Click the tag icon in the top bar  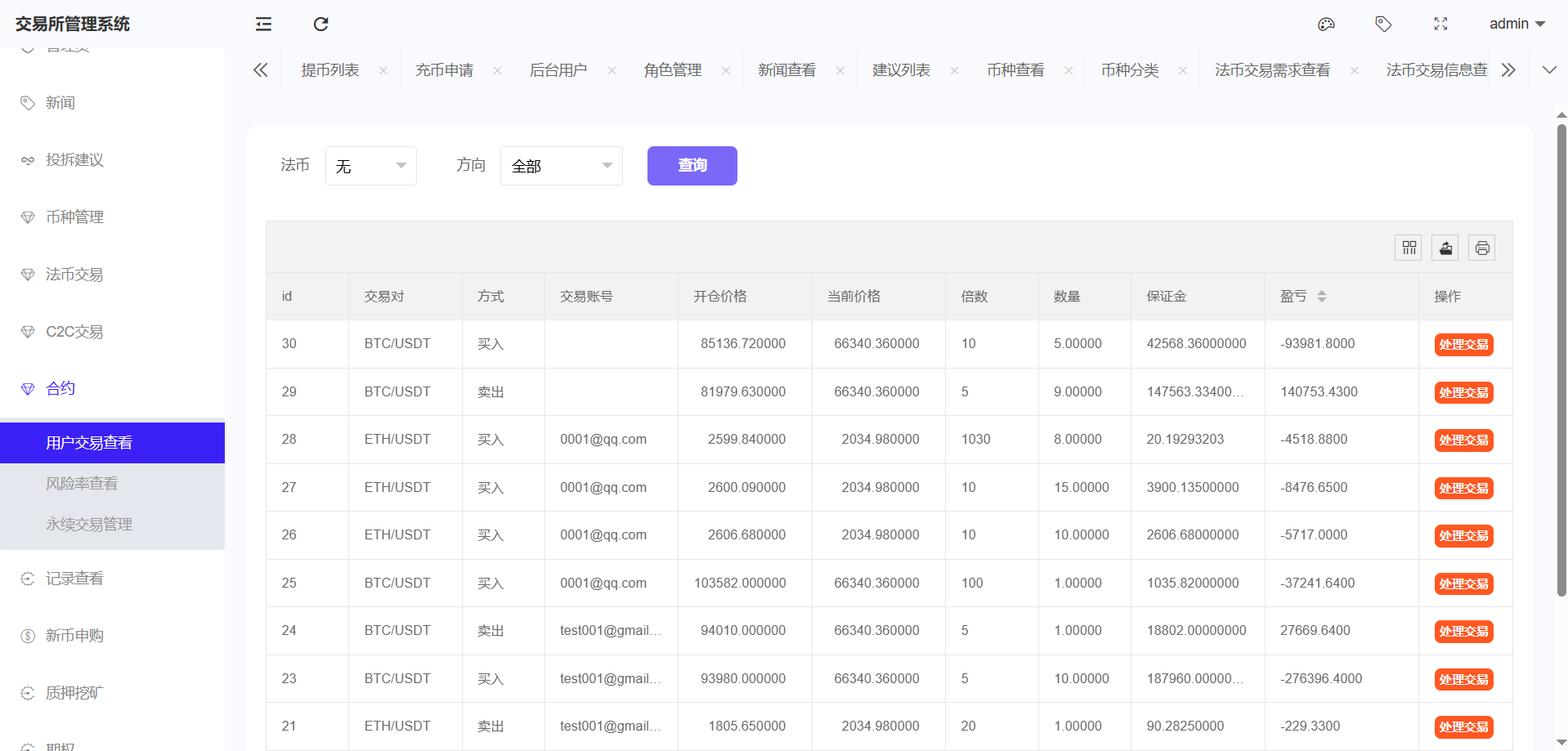[x=1383, y=25]
